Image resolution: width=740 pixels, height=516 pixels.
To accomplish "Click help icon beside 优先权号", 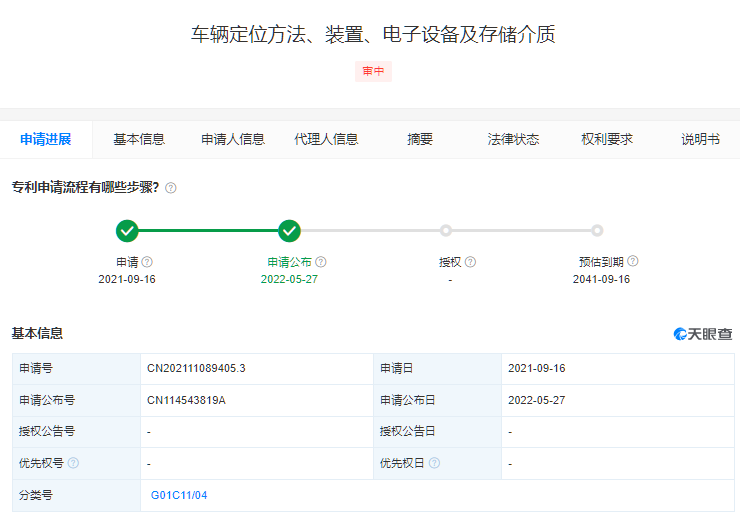I will (73, 463).
